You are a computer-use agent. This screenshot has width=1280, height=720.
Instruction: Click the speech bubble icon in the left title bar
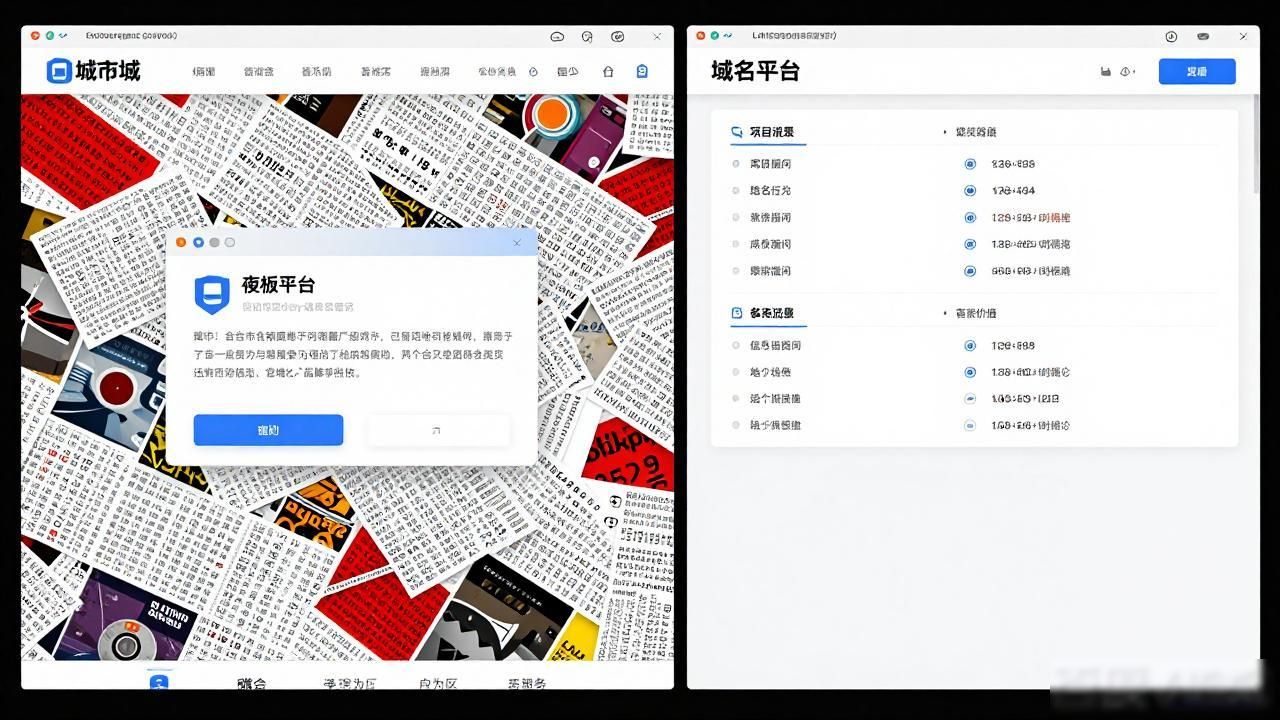tap(587, 36)
